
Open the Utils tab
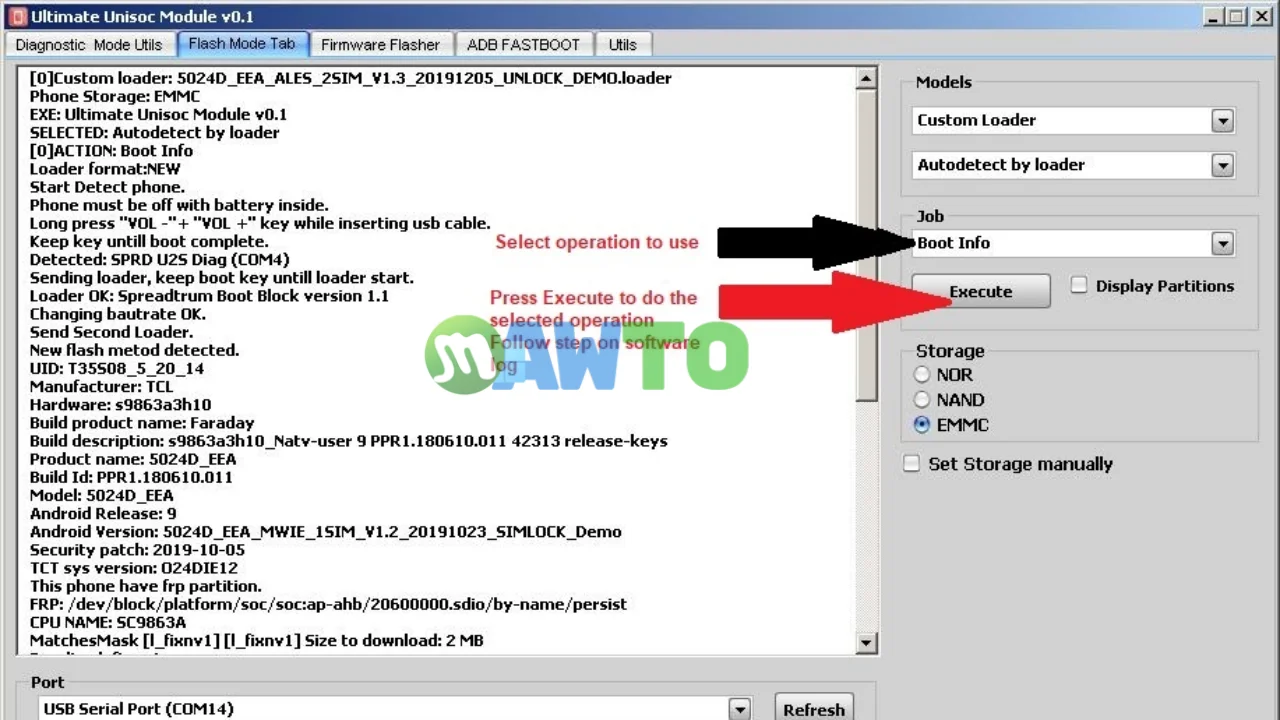pos(622,45)
